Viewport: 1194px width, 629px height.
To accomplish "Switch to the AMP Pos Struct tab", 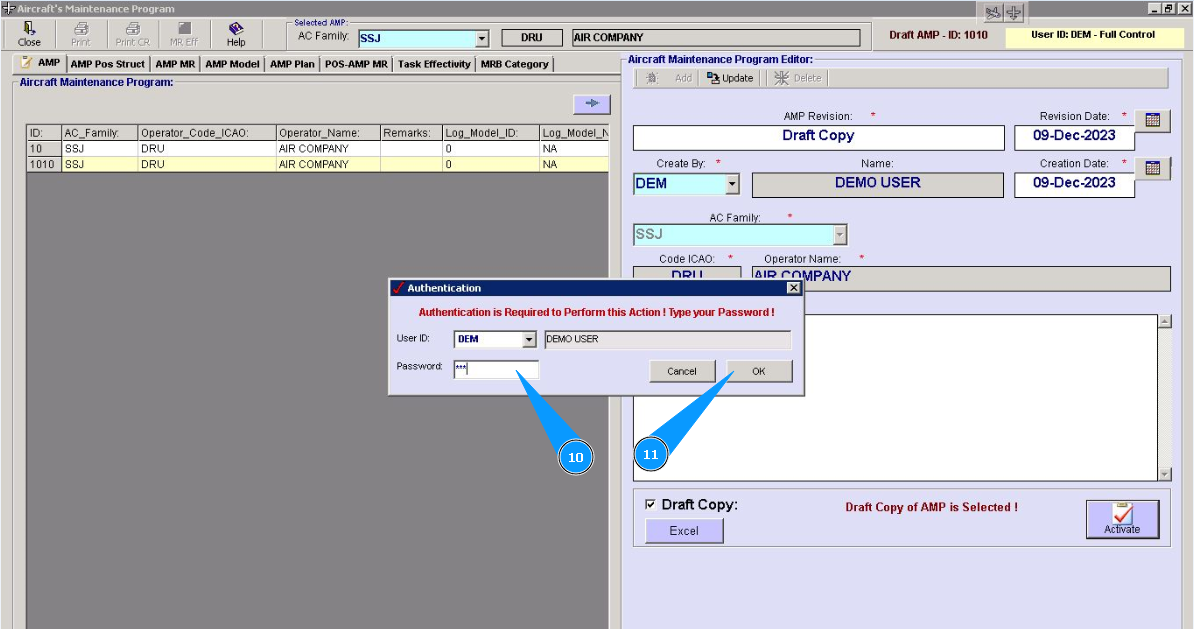I will point(107,64).
